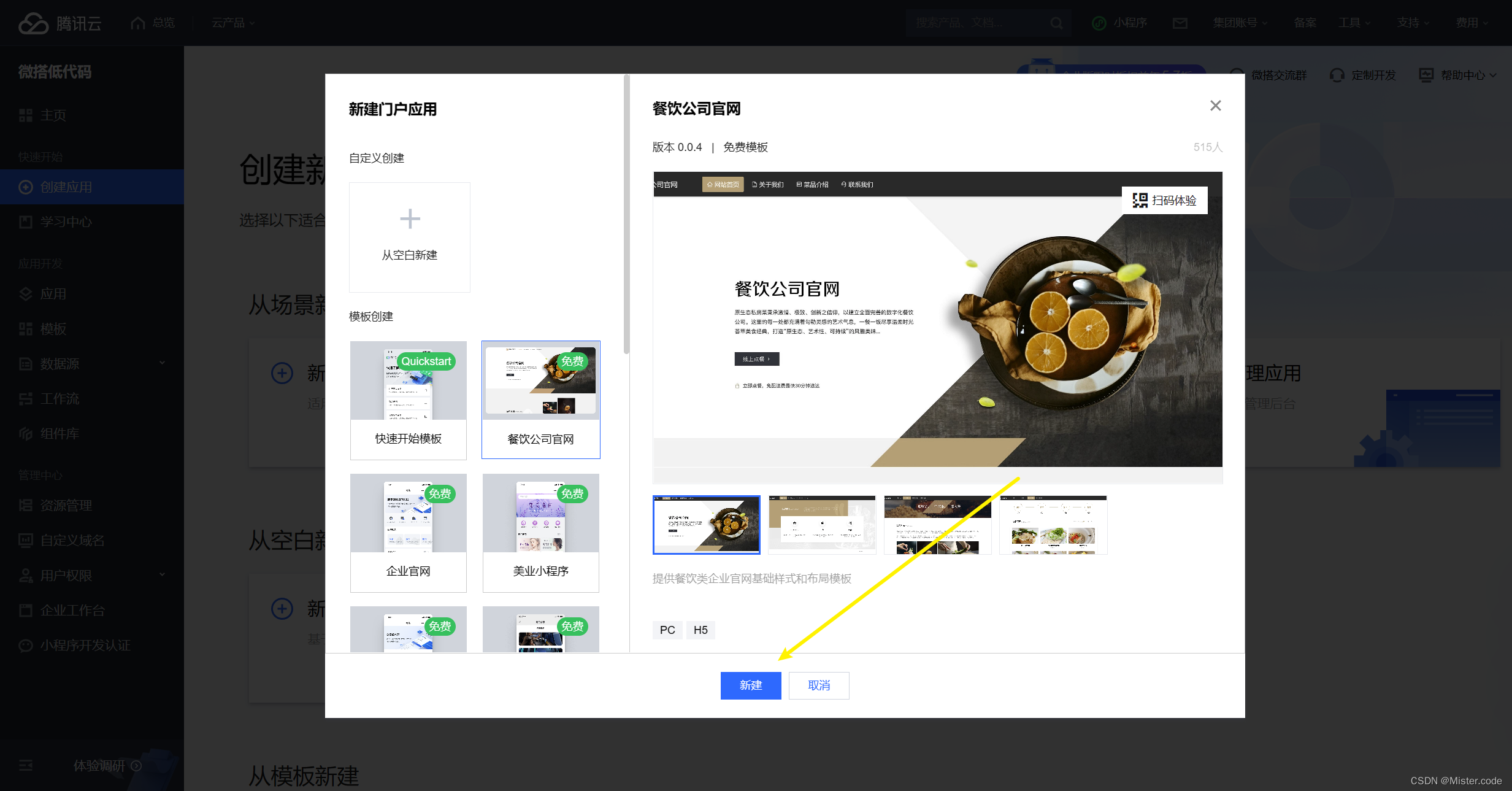Click the 新建 button to create the app
Viewport: 1512px width, 791px height.
(x=750, y=685)
